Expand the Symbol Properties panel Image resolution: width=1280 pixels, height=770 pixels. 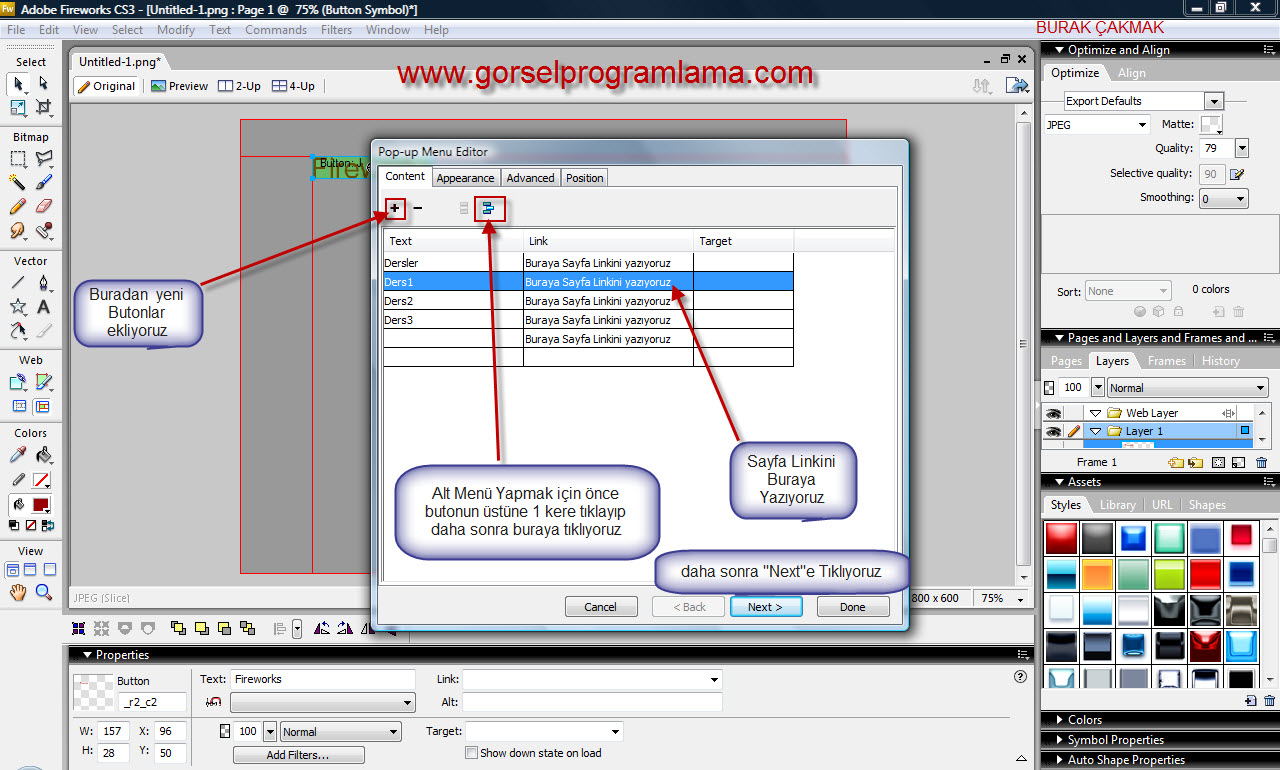[1116, 740]
